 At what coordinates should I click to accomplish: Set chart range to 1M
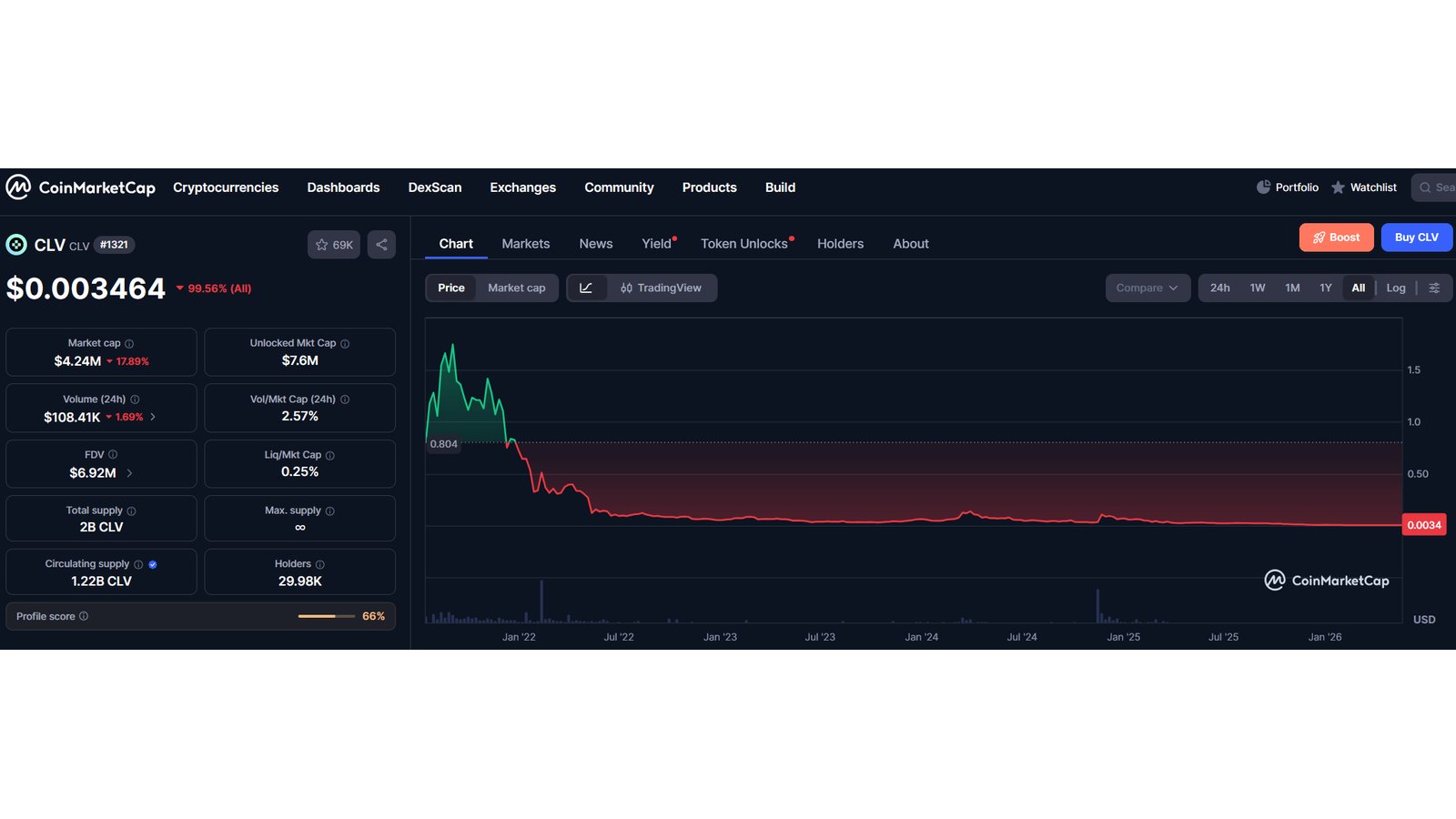(x=1292, y=288)
